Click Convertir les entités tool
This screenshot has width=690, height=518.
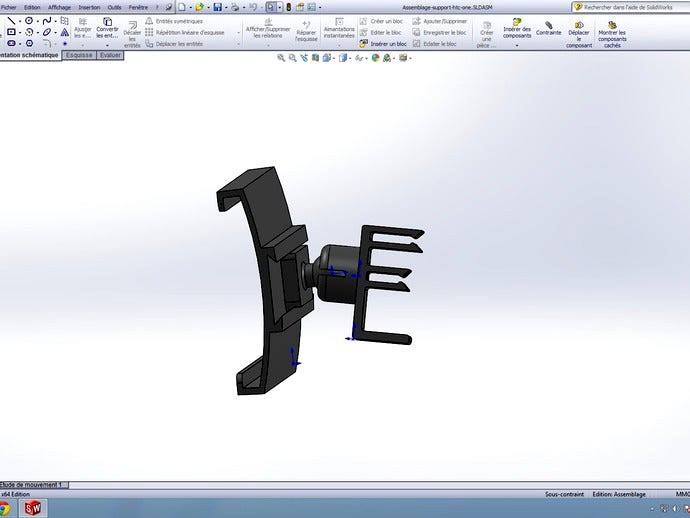[107, 28]
